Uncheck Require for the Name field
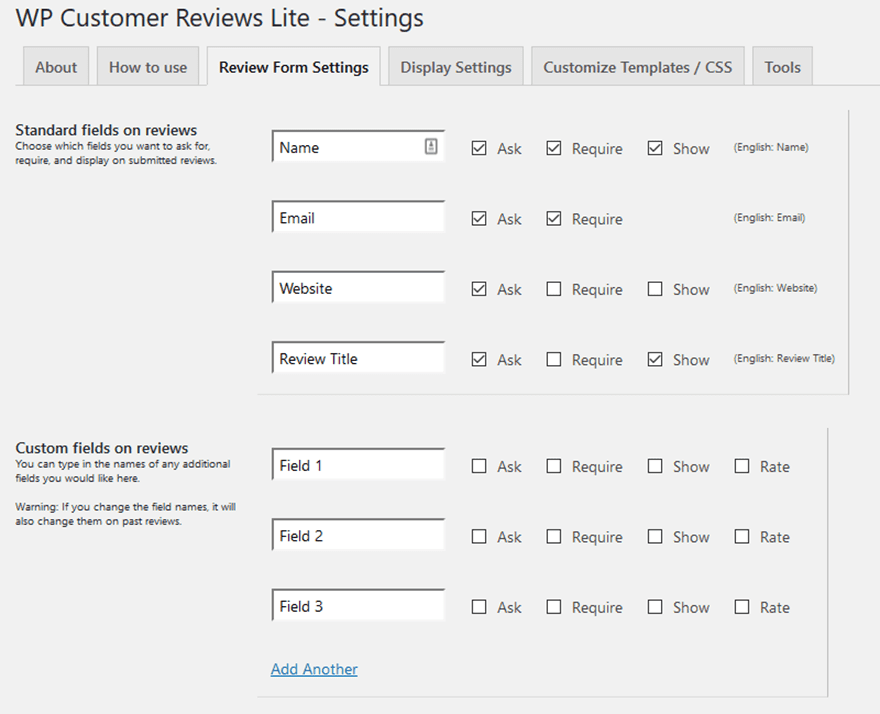The image size is (880, 714). click(x=554, y=148)
